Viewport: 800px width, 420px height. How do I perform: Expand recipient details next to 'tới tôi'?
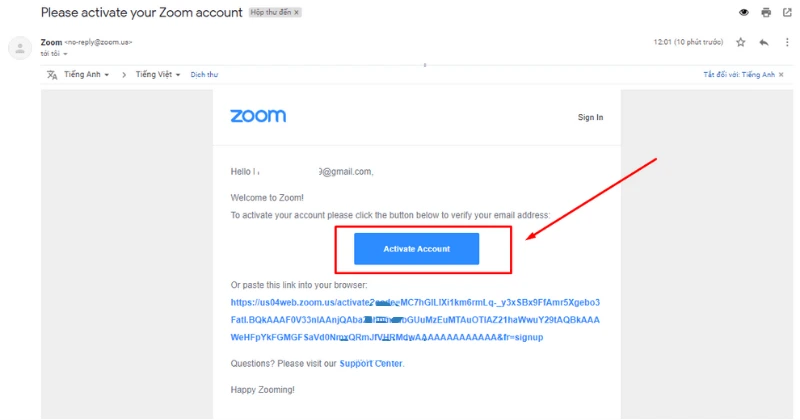tap(66, 53)
